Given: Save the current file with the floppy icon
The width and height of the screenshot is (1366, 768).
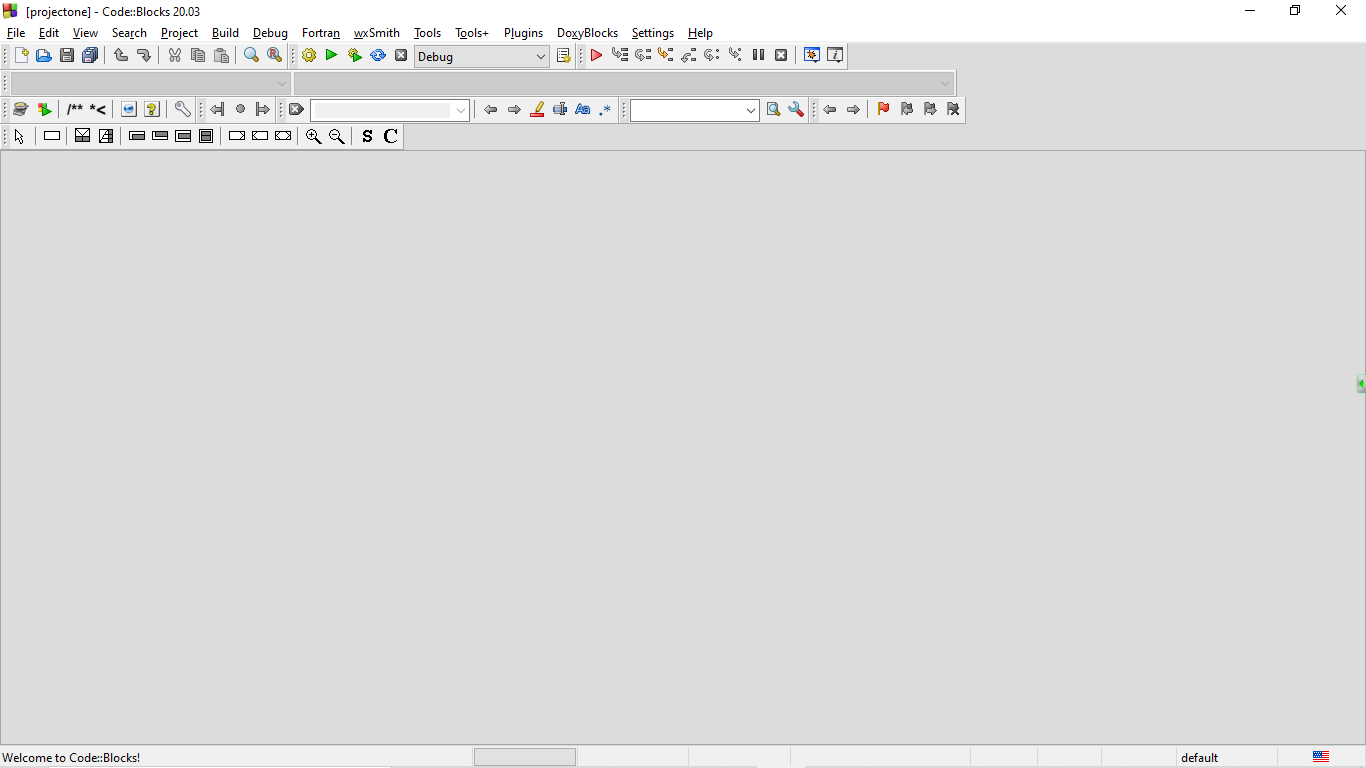Looking at the screenshot, I should [x=67, y=56].
